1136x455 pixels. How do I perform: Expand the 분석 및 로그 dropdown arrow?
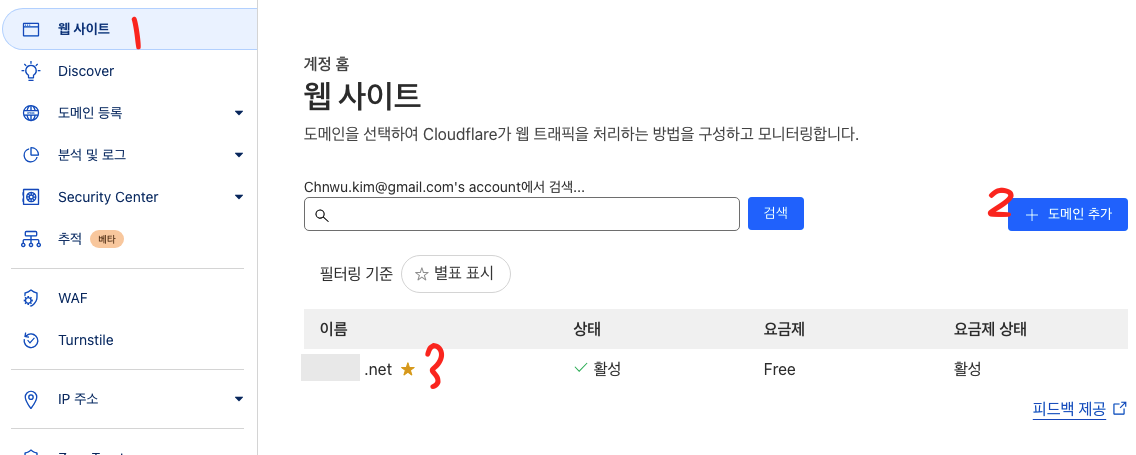pos(239,155)
